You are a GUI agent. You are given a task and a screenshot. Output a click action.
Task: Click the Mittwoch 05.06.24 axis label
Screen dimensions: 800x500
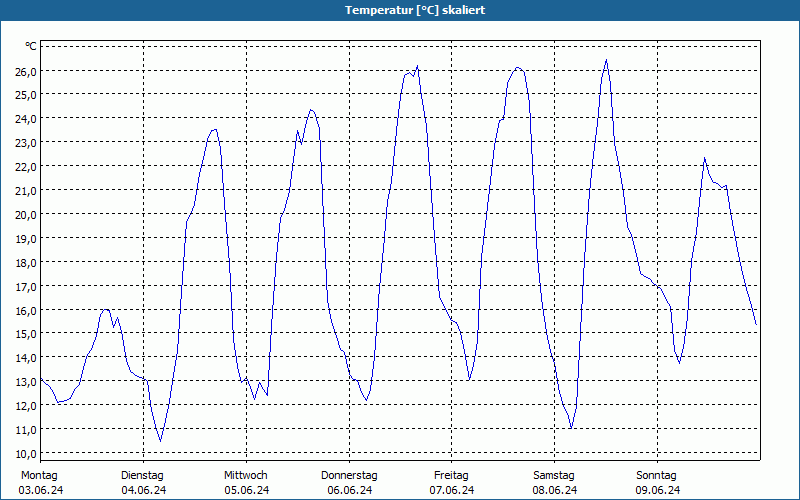(x=246, y=482)
